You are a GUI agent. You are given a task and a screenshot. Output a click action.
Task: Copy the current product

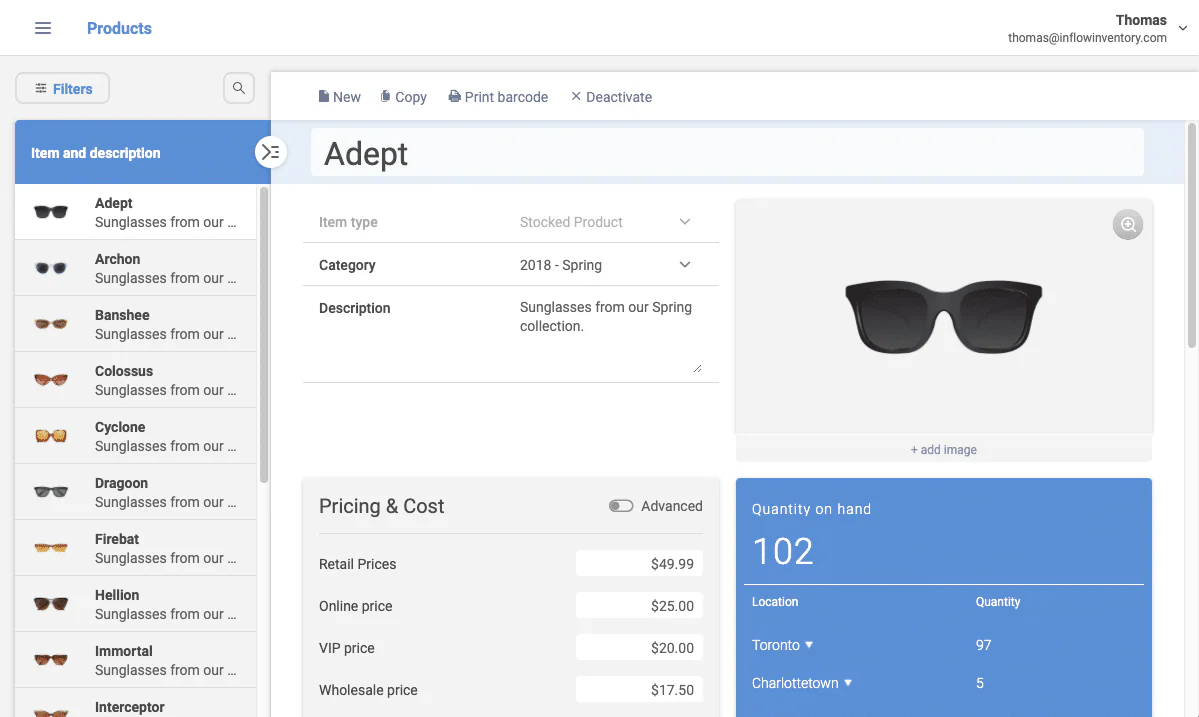[404, 97]
